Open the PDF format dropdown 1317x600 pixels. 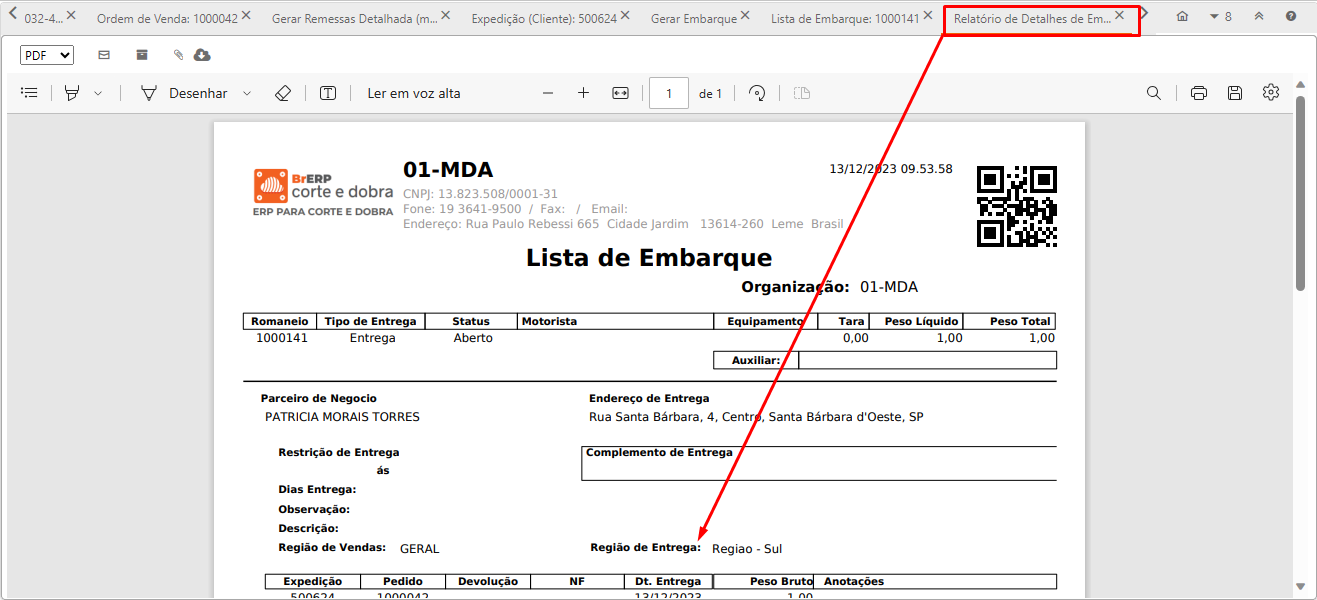coord(46,54)
